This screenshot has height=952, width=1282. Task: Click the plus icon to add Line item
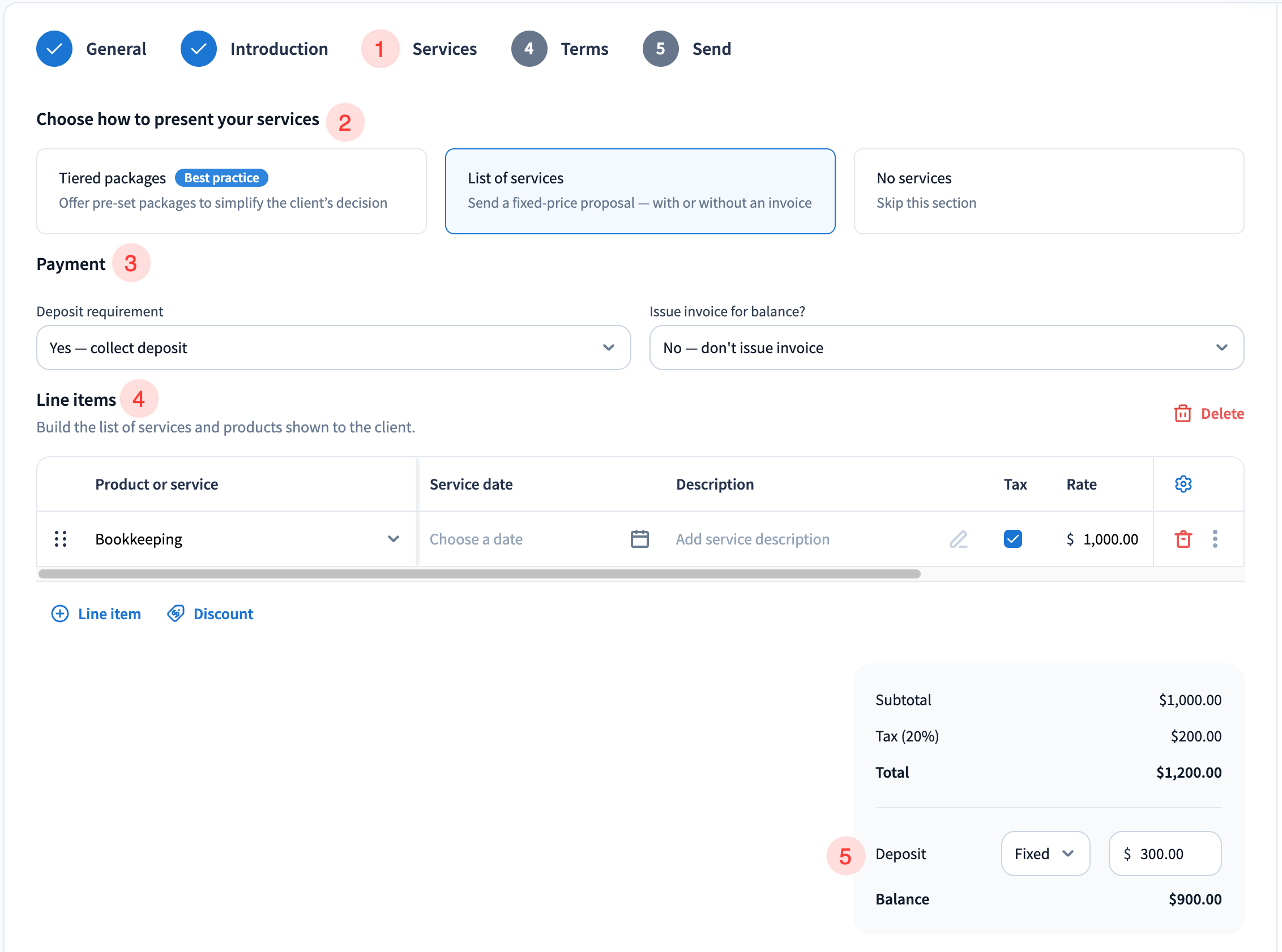60,614
